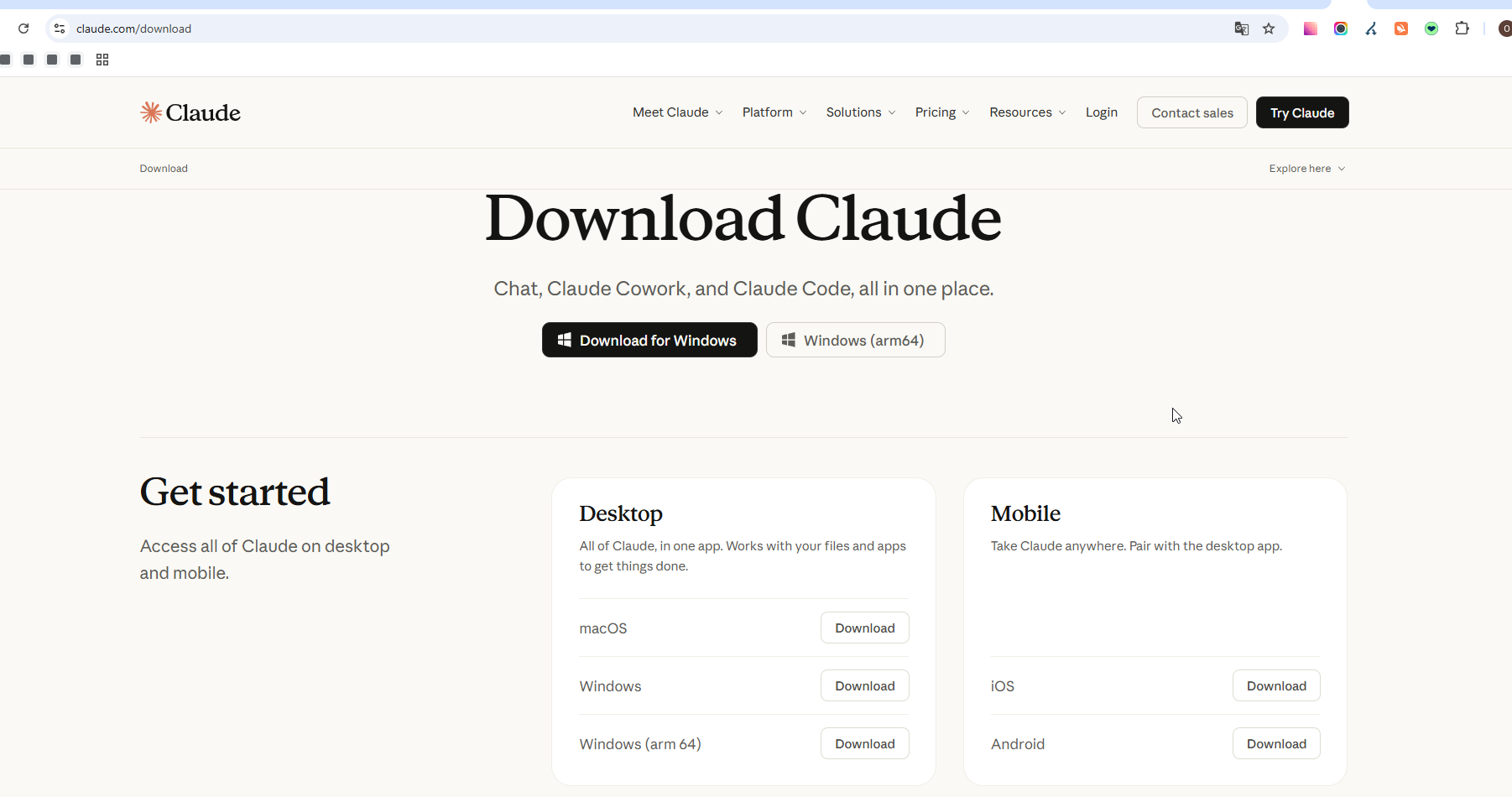Click Download for Windows button

(x=649, y=340)
